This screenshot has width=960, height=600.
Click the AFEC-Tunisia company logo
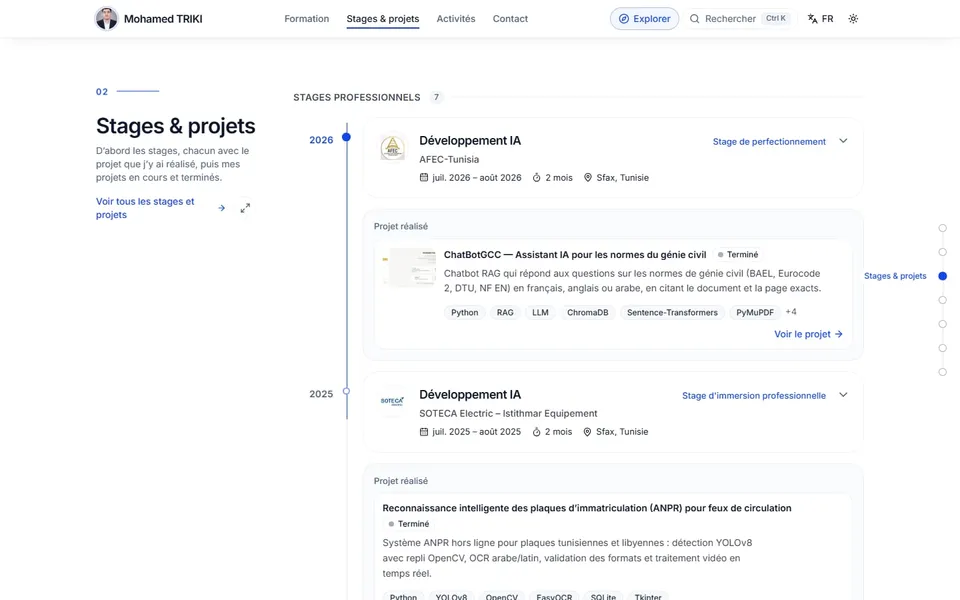pos(392,148)
